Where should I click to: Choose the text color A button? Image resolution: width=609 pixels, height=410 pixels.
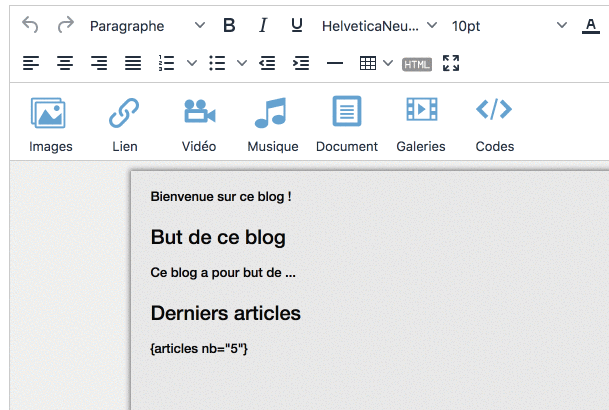point(591,26)
